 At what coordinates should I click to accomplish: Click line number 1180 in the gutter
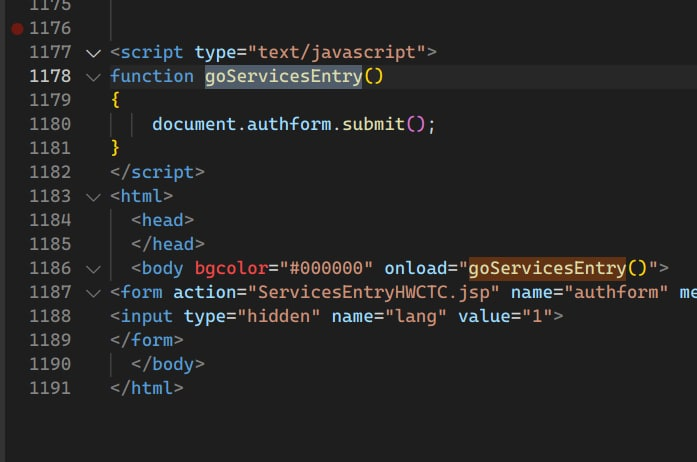point(50,125)
